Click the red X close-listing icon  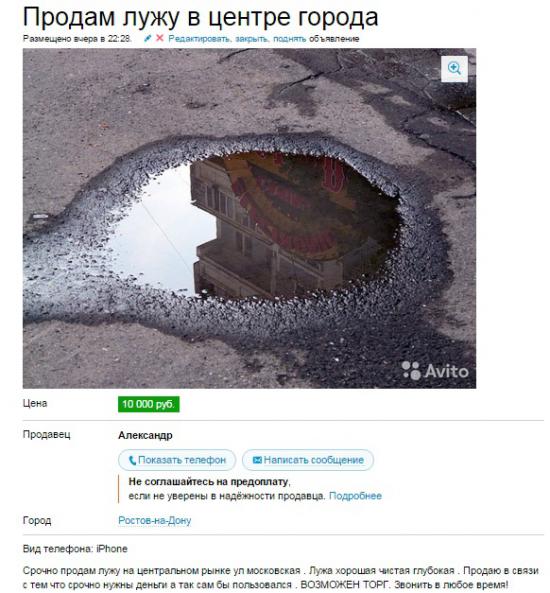[160, 38]
